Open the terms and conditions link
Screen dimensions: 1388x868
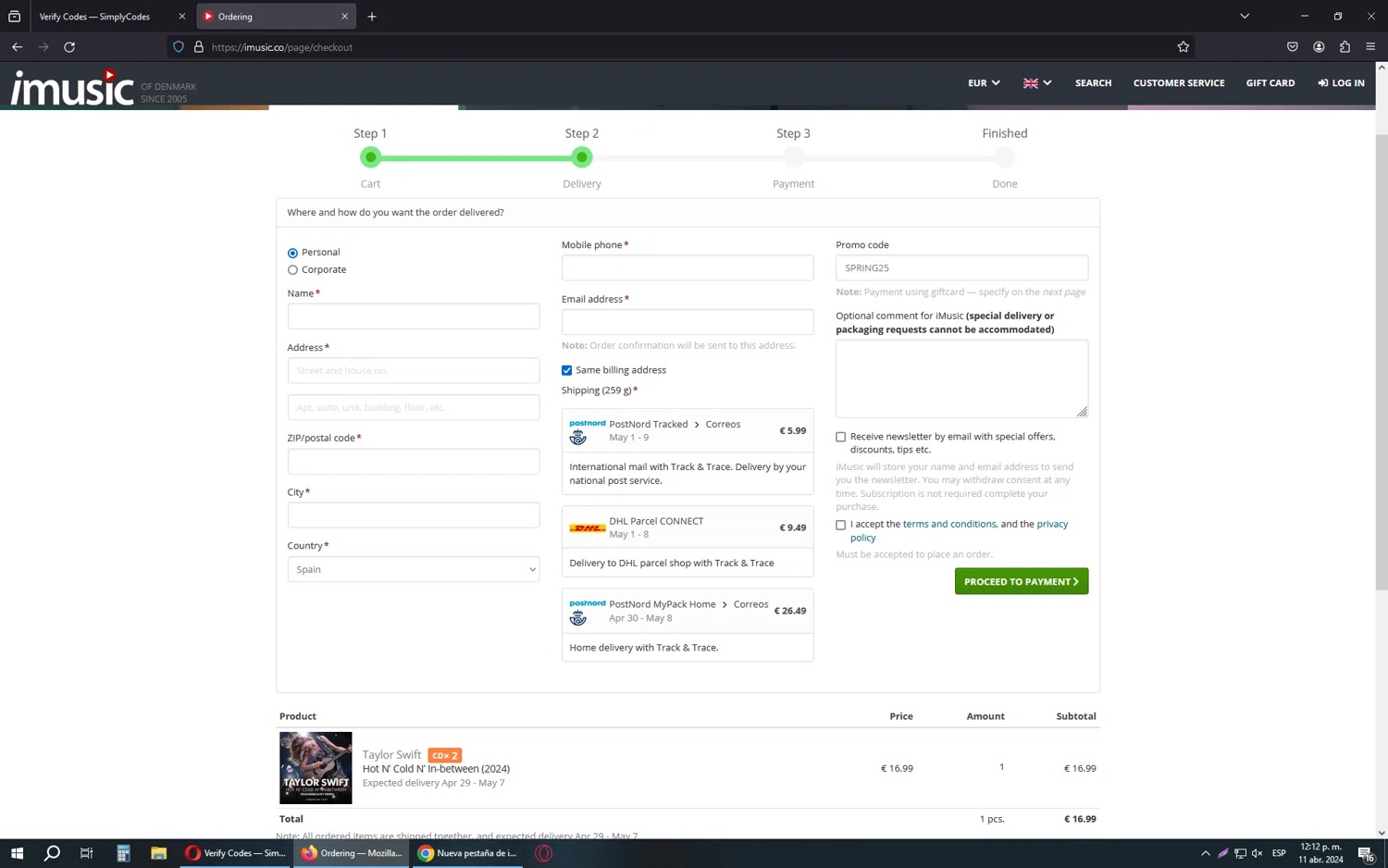949,524
